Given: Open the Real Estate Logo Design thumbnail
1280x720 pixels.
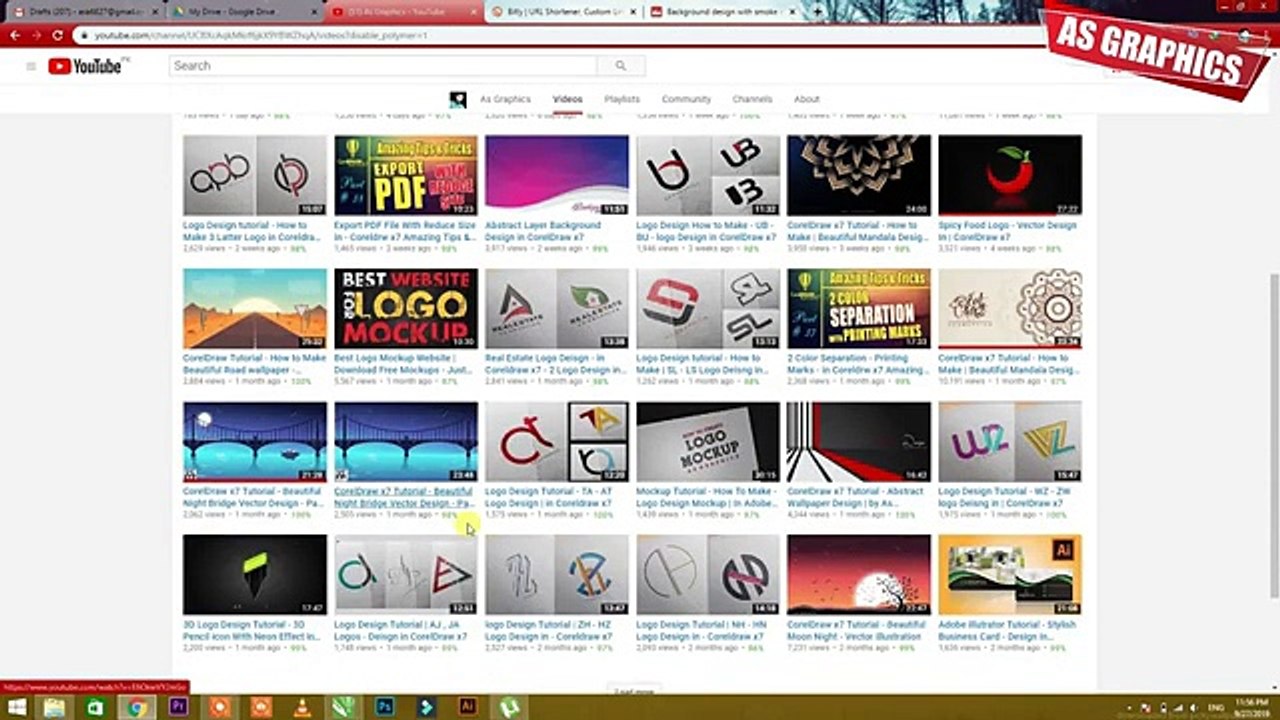Looking at the screenshot, I should (x=557, y=308).
